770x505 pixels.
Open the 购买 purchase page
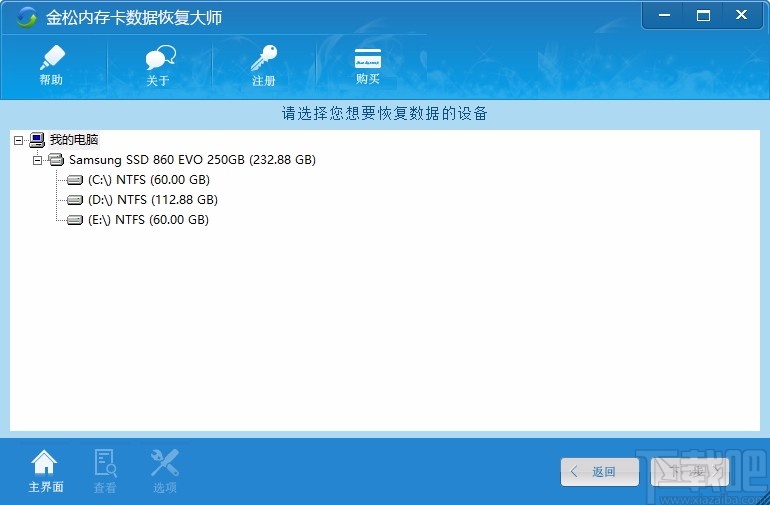click(x=368, y=66)
